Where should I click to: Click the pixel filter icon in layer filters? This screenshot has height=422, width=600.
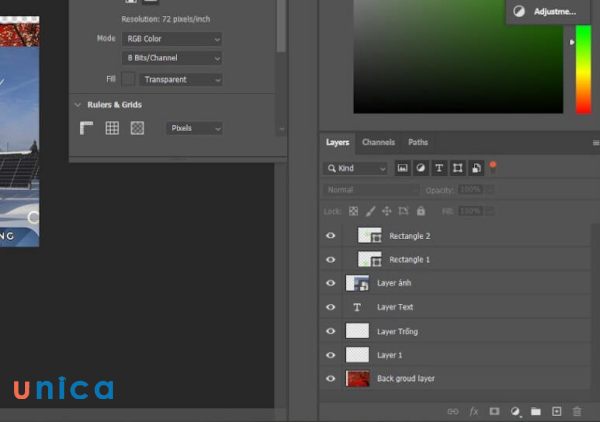[x=402, y=169]
